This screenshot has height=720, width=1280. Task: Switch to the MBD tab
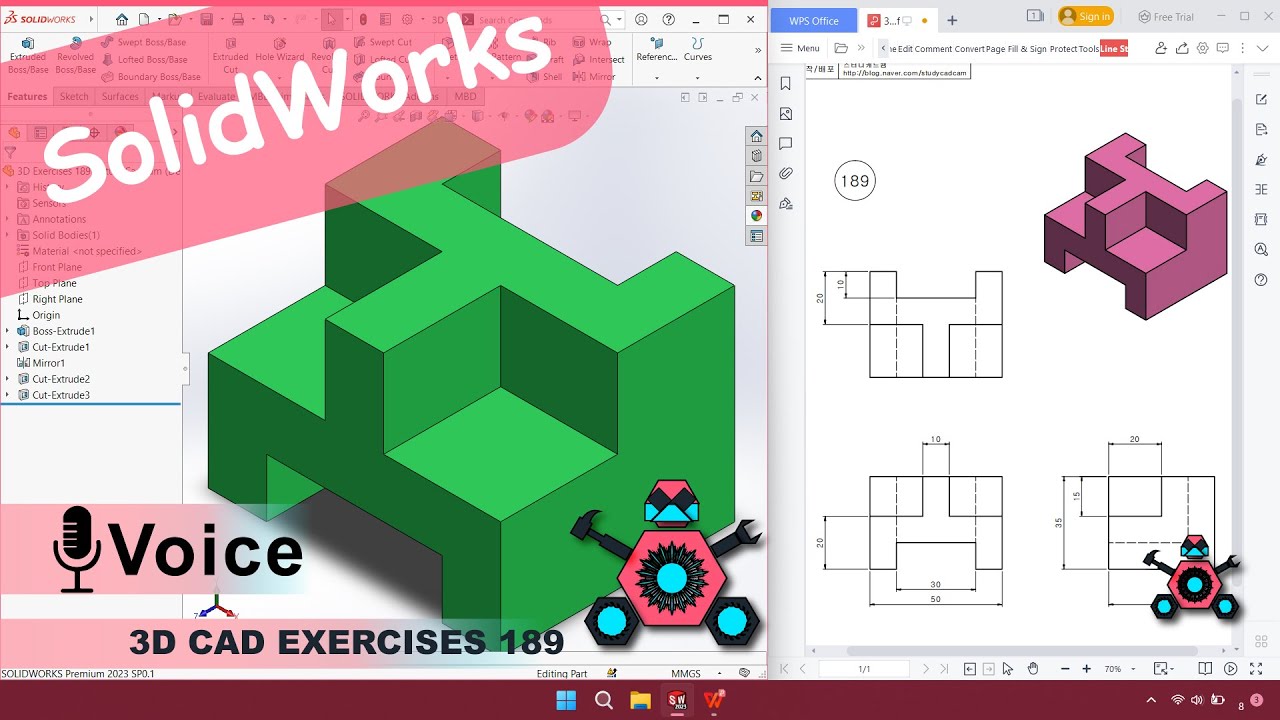coord(466,97)
